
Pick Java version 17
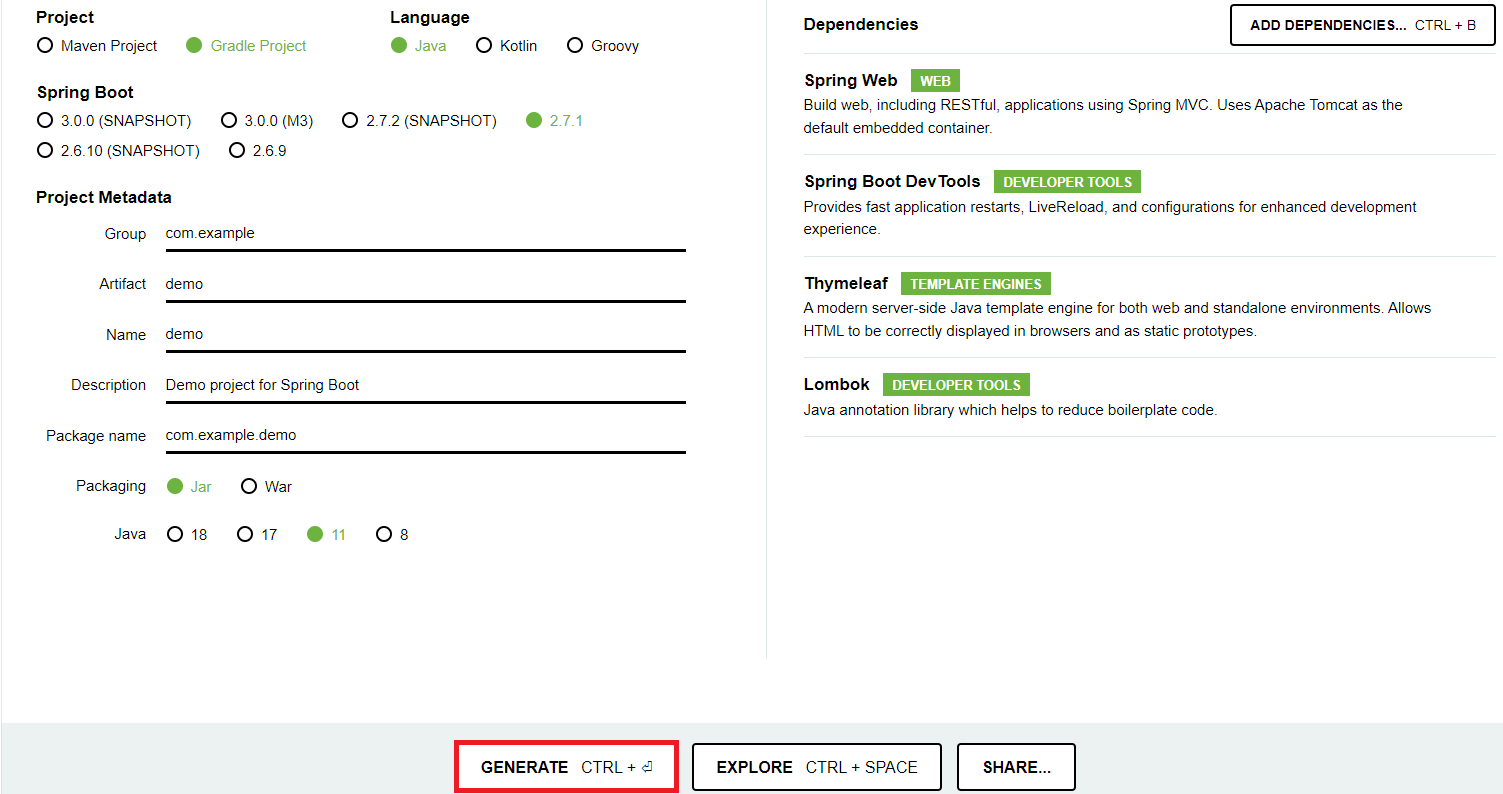click(x=245, y=535)
